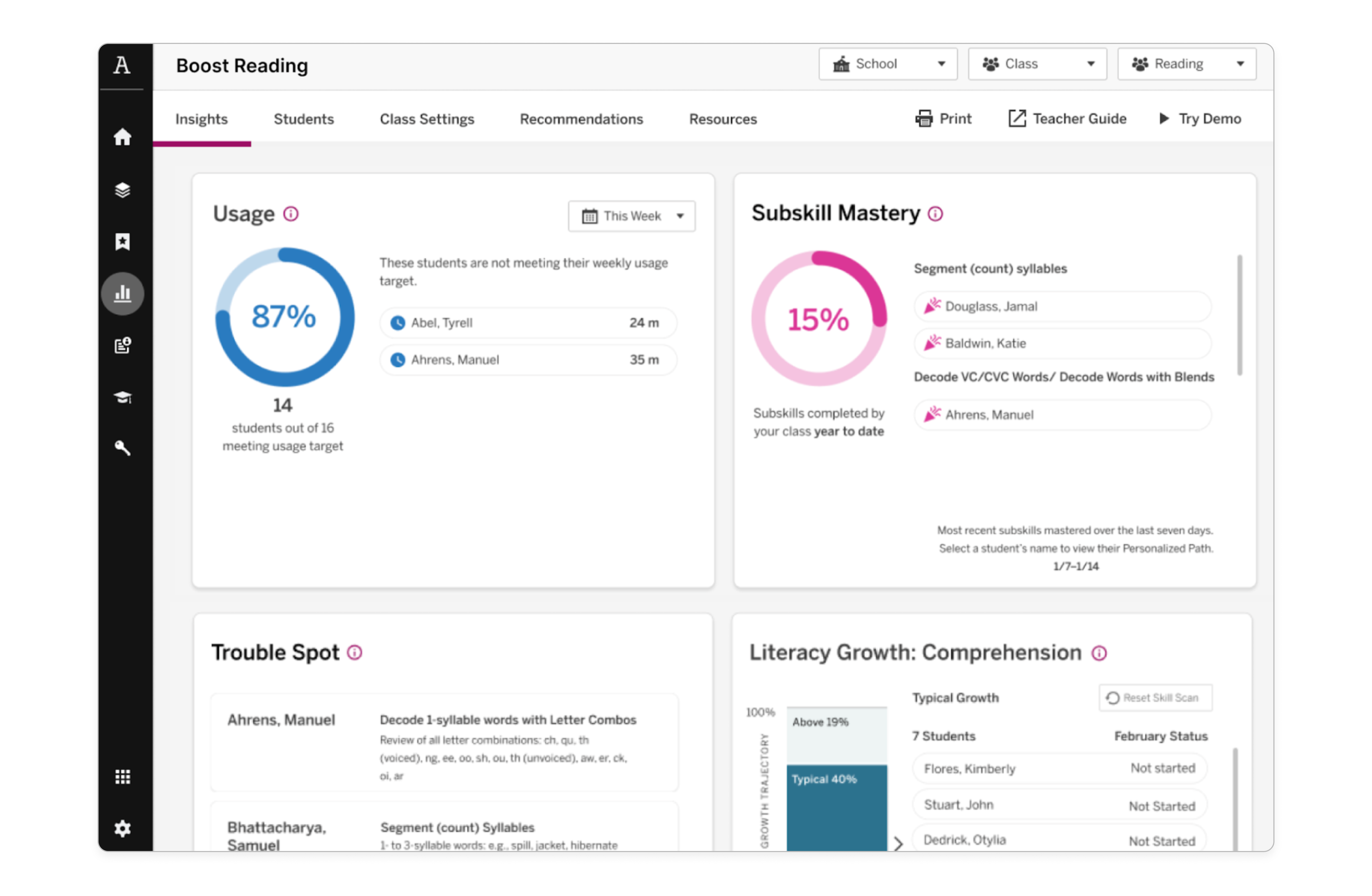Open the bar chart reports icon
Image resolution: width=1372 pixels, height=896 pixels.
[122, 293]
